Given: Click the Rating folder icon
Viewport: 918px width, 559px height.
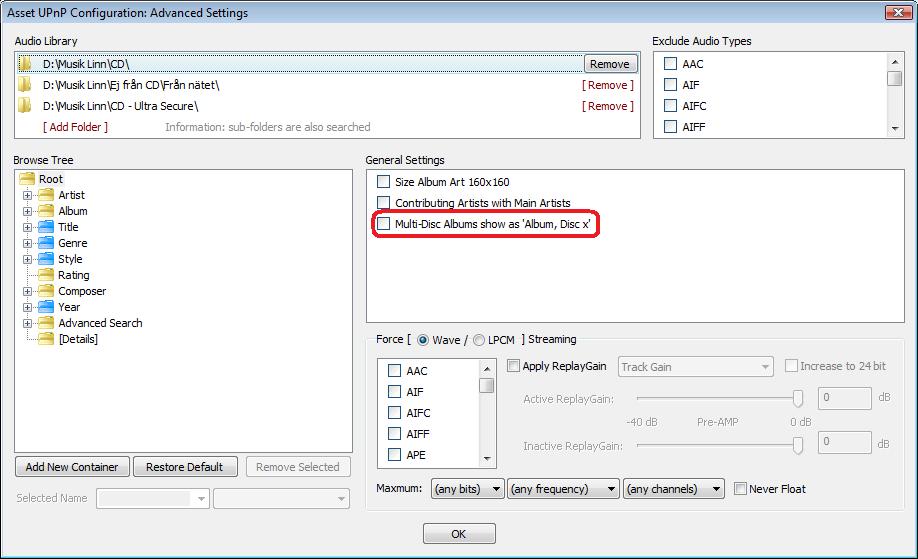Looking at the screenshot, I should pyautogui.click(x=46, y=275).
